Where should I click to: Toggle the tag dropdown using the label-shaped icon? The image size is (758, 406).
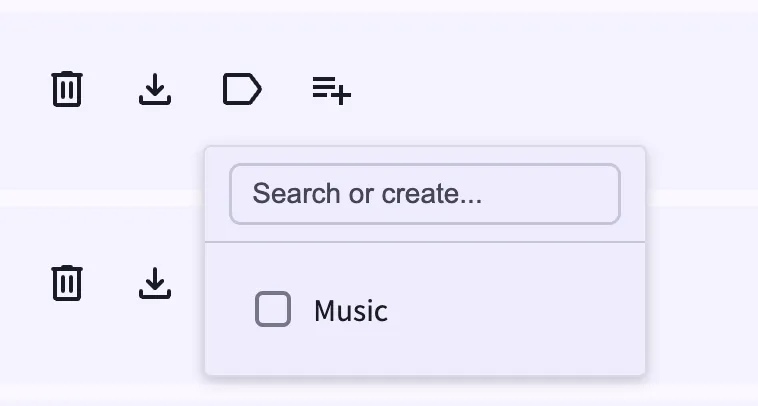242,89
